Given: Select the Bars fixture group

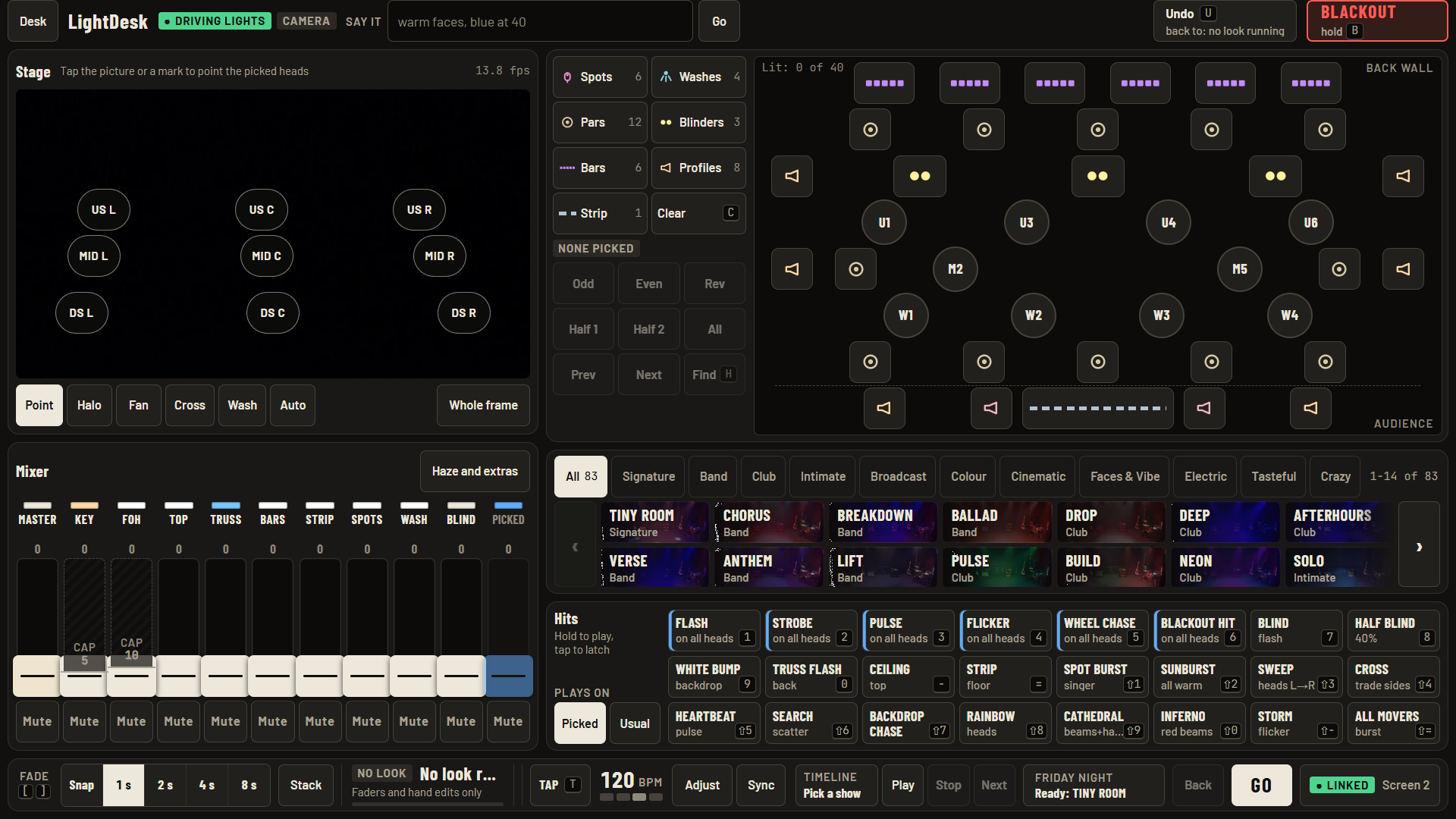Looking at the screenshot, I should click(600, 168).
